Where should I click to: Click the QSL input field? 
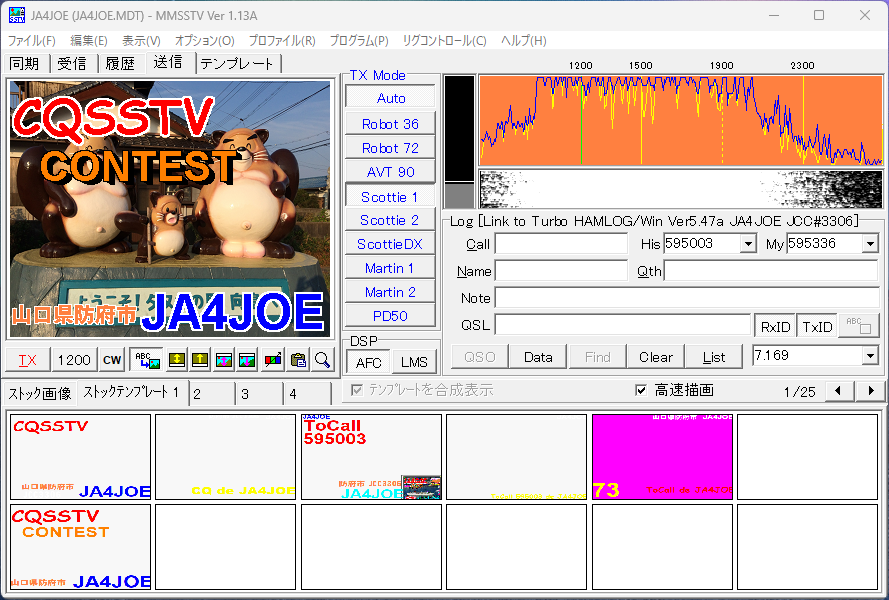(623, 325)
